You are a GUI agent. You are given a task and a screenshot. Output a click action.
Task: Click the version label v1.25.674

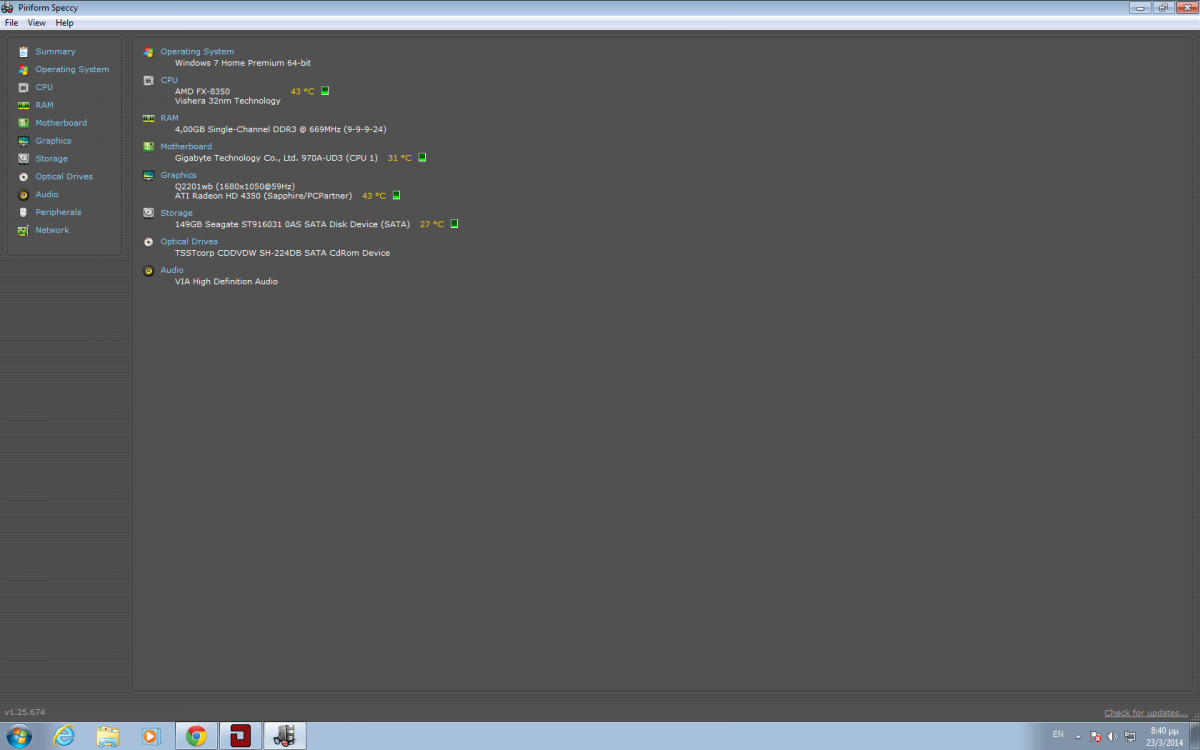click(x=25, y=712)
